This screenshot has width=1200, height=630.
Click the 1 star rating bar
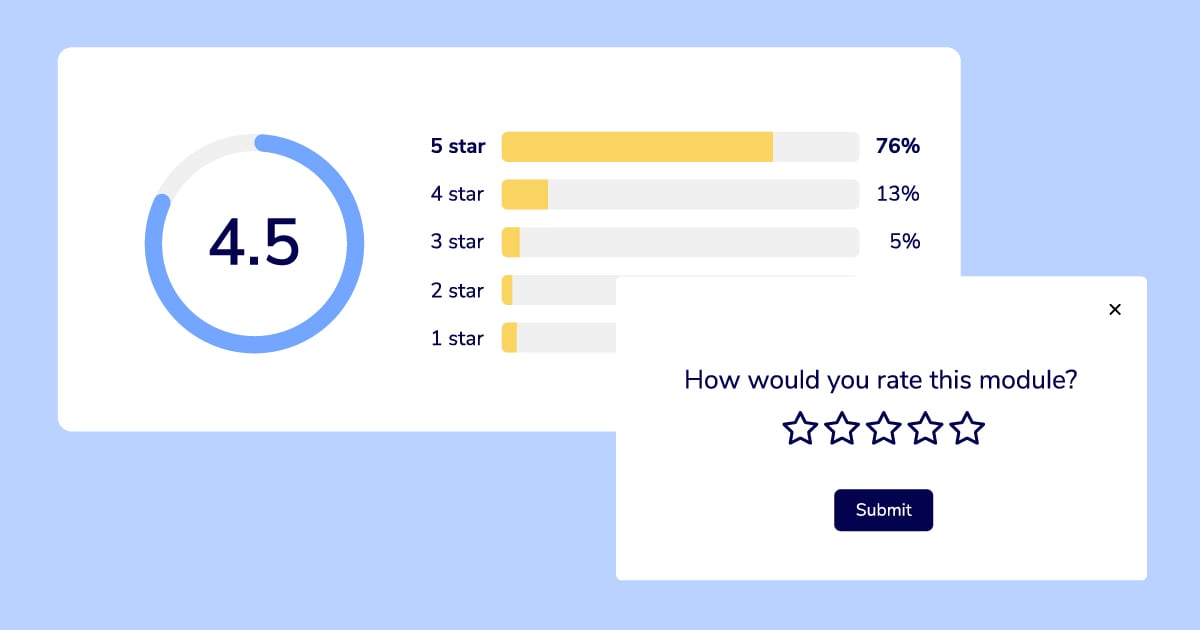click(558, 338)
